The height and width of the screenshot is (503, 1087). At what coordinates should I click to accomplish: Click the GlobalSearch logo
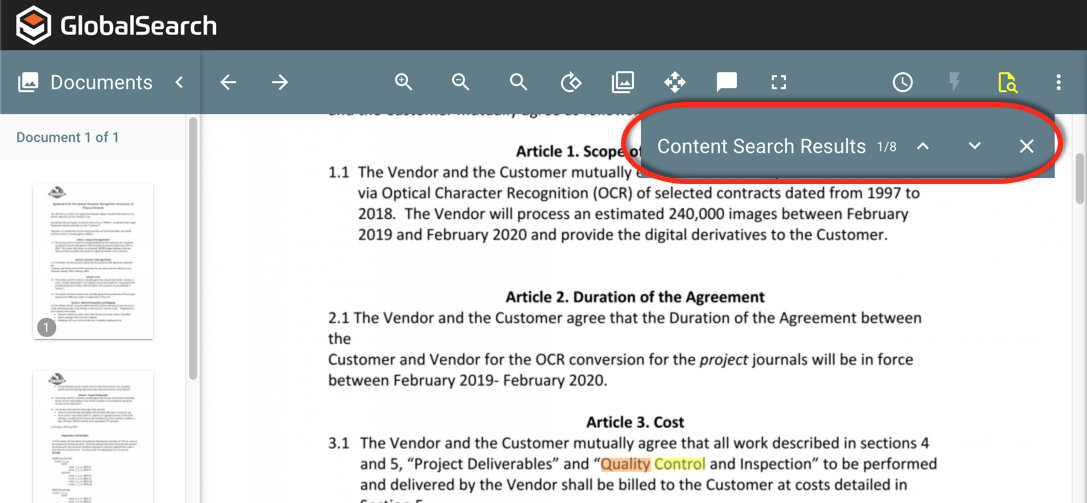pos(117,25)
